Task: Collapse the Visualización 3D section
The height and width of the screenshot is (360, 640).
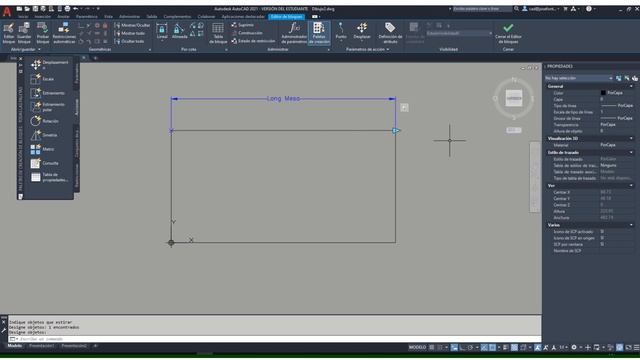Action: (x=631, y=139)
